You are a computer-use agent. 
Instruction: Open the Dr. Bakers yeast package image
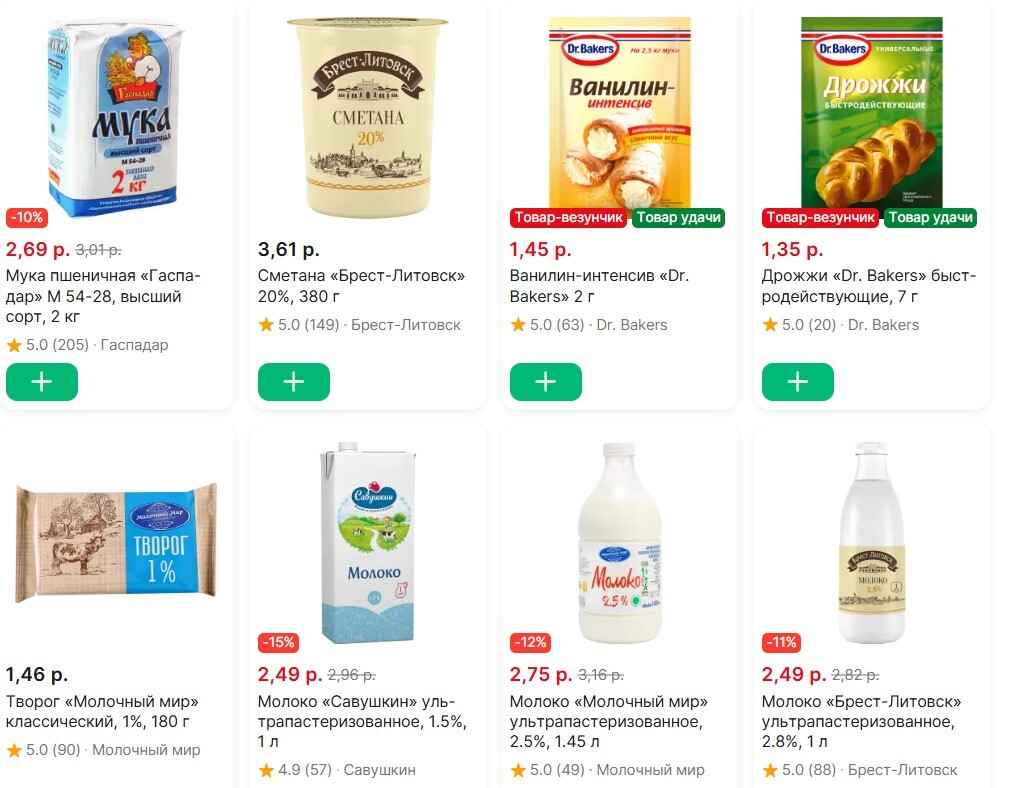point(870,110)
